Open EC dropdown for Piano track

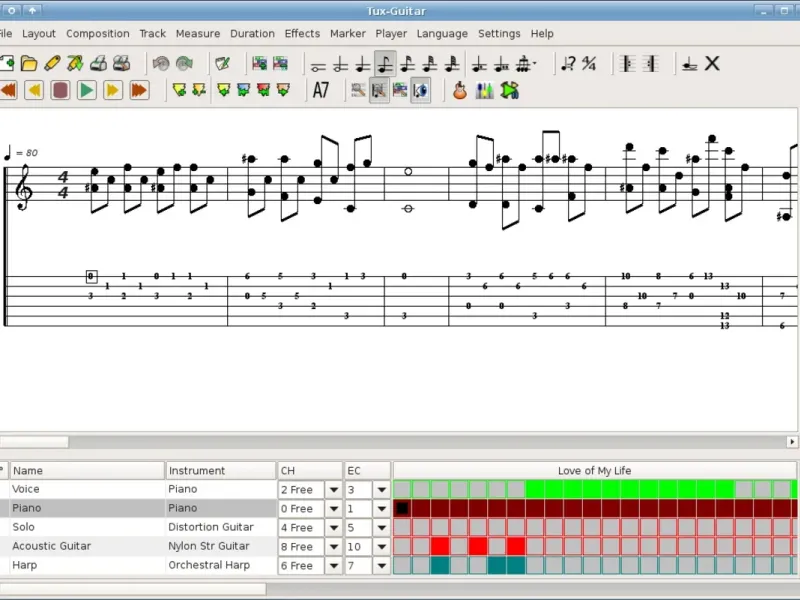382,509
